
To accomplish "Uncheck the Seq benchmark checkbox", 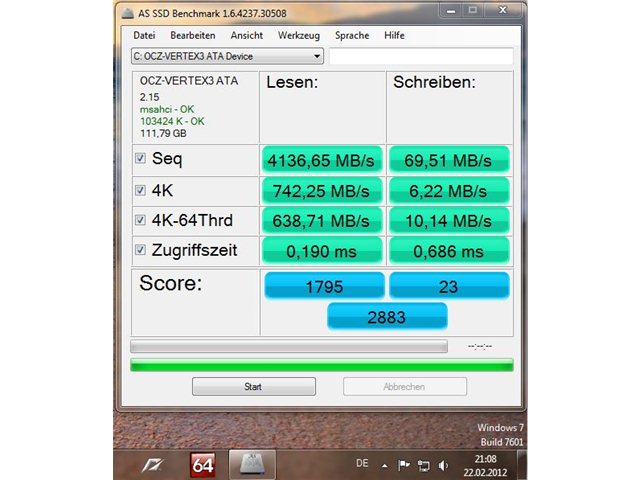I will tap(140, 157).
